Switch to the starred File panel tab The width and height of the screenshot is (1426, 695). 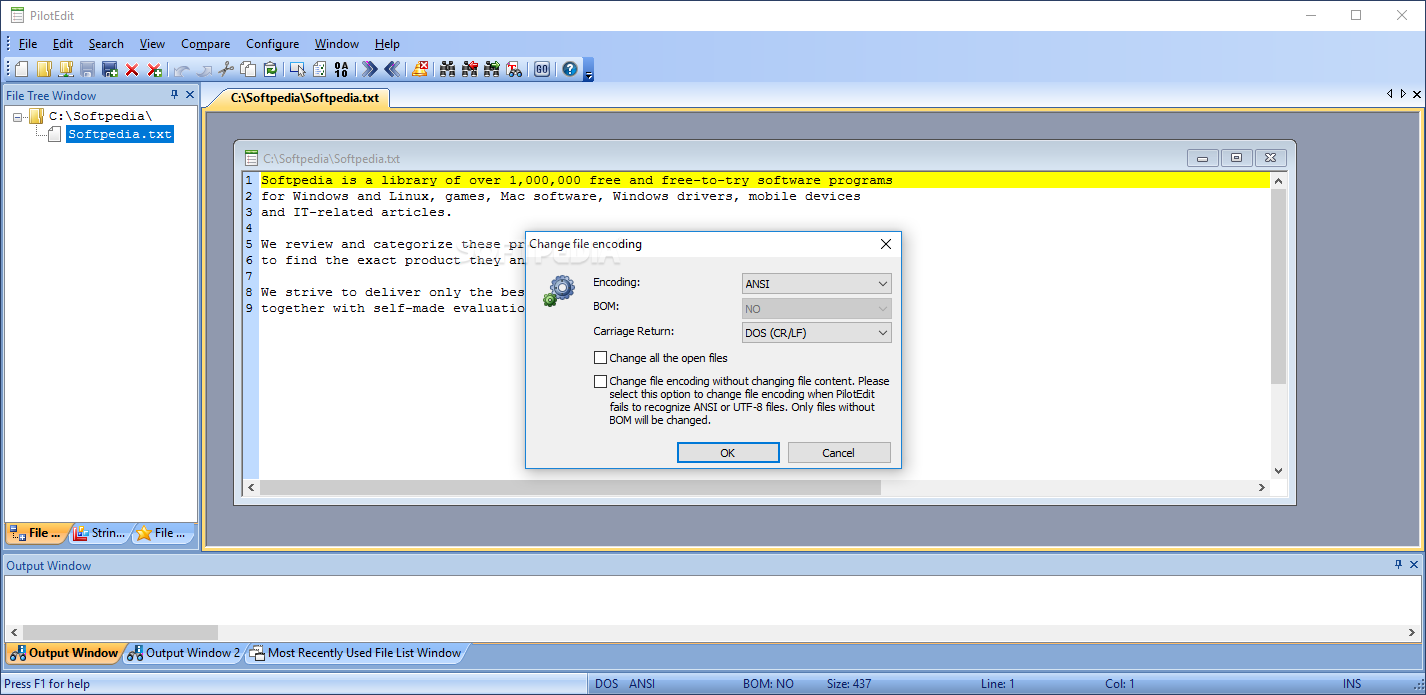(x=162, y=533)
